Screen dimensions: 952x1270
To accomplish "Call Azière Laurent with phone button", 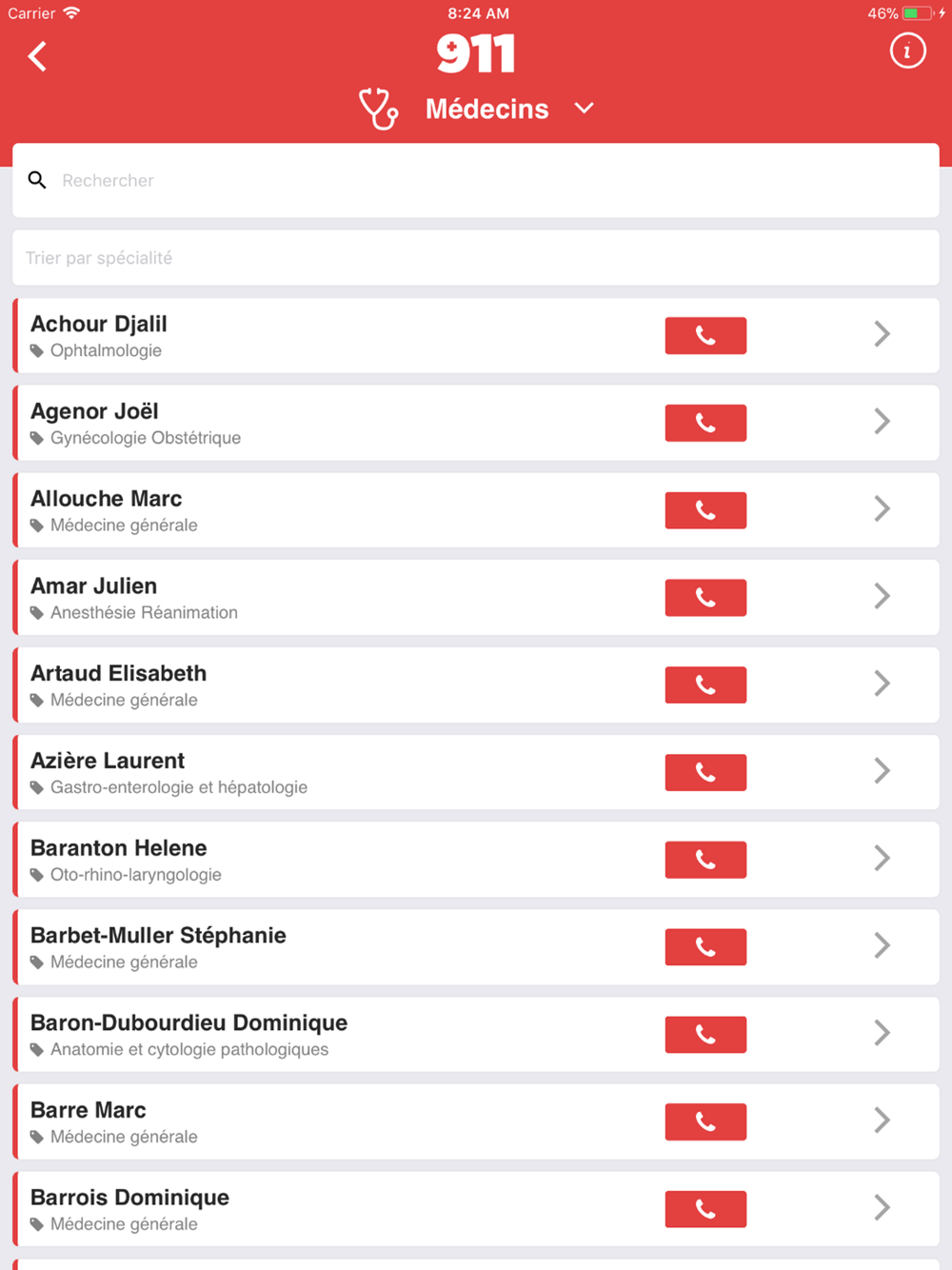I will (x=705, y=772).
